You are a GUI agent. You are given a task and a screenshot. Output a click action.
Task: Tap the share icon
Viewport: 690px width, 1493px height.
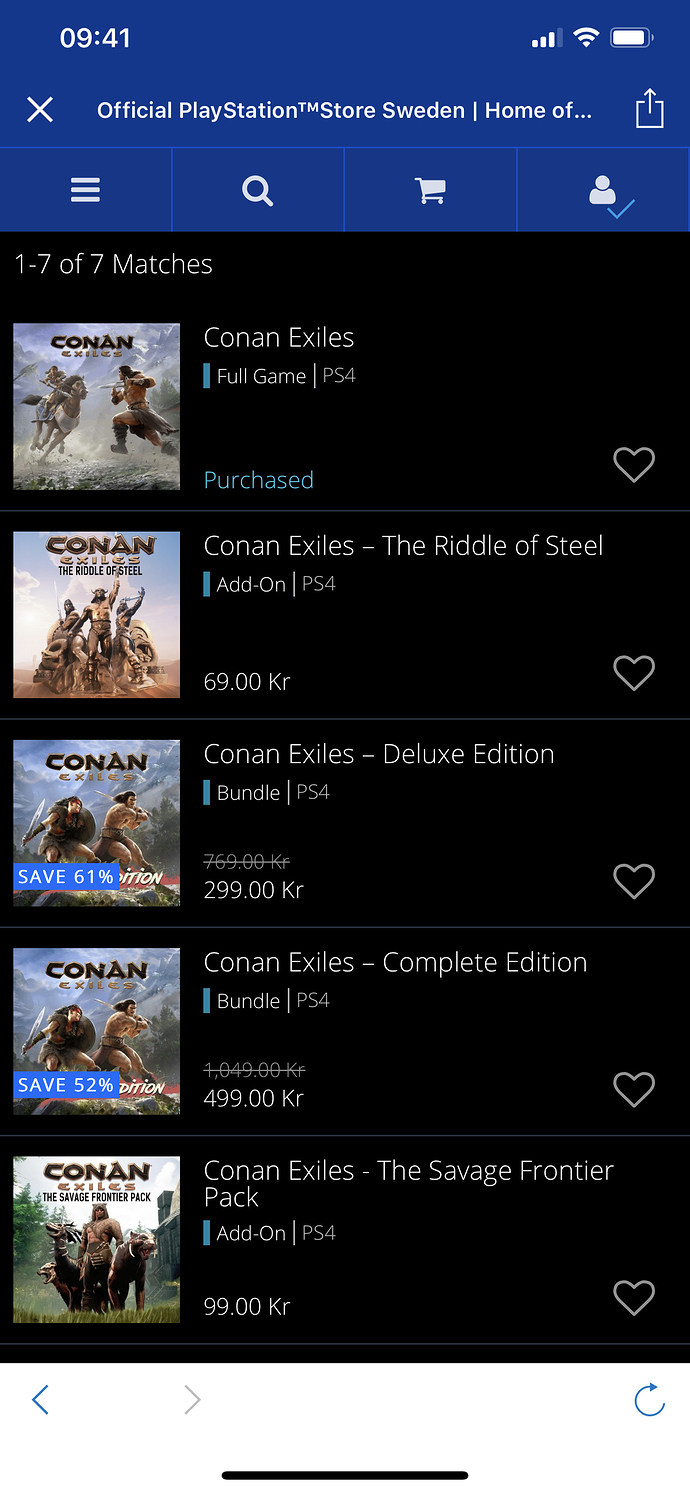pos(650,109)
